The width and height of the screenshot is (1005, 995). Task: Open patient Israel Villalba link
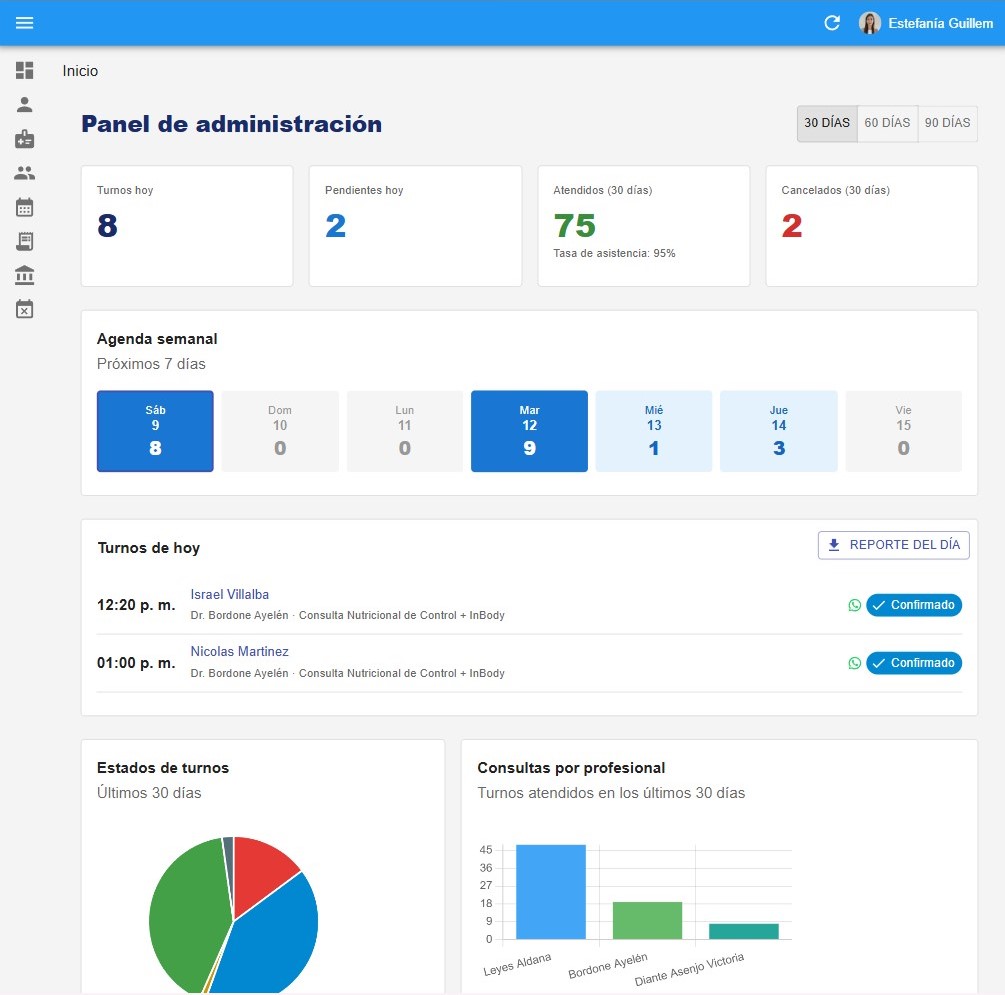pyautogui.click(x=229, y=594)
